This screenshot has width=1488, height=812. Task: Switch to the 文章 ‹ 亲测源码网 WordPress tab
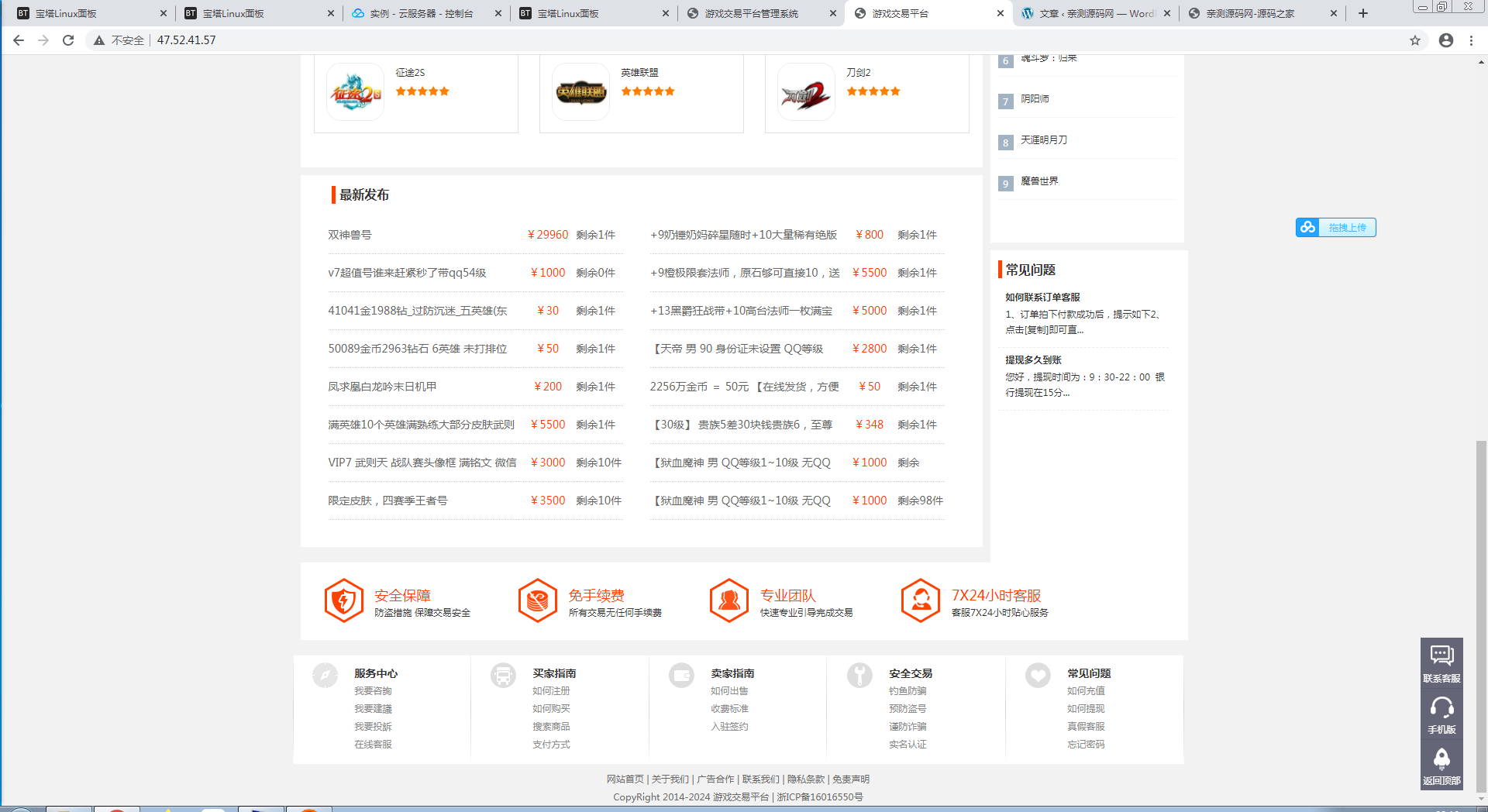point(1096,13)
